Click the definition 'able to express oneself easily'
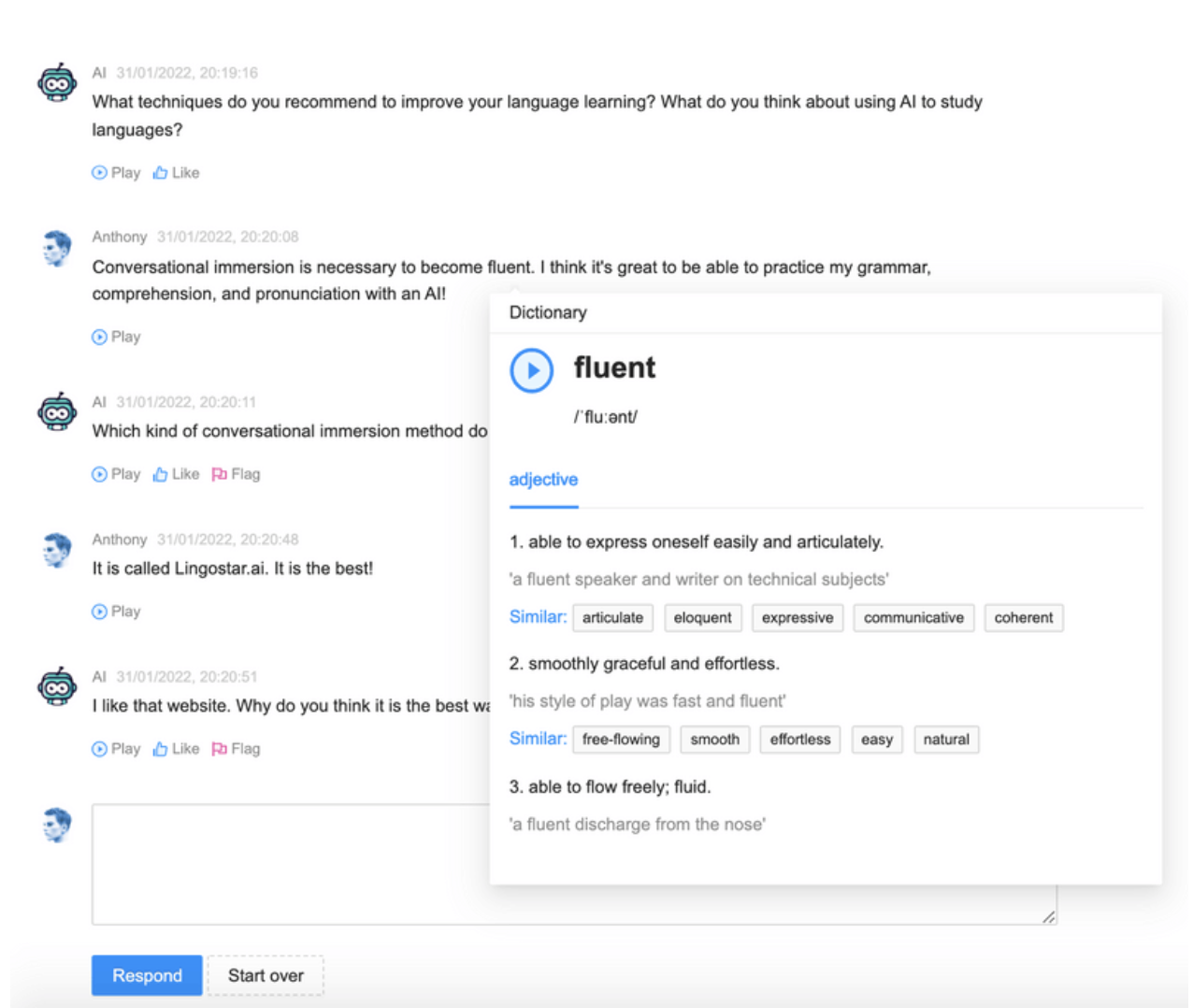The height and width of the screenshot is (1008, 1193). click(x=697, y=542)
